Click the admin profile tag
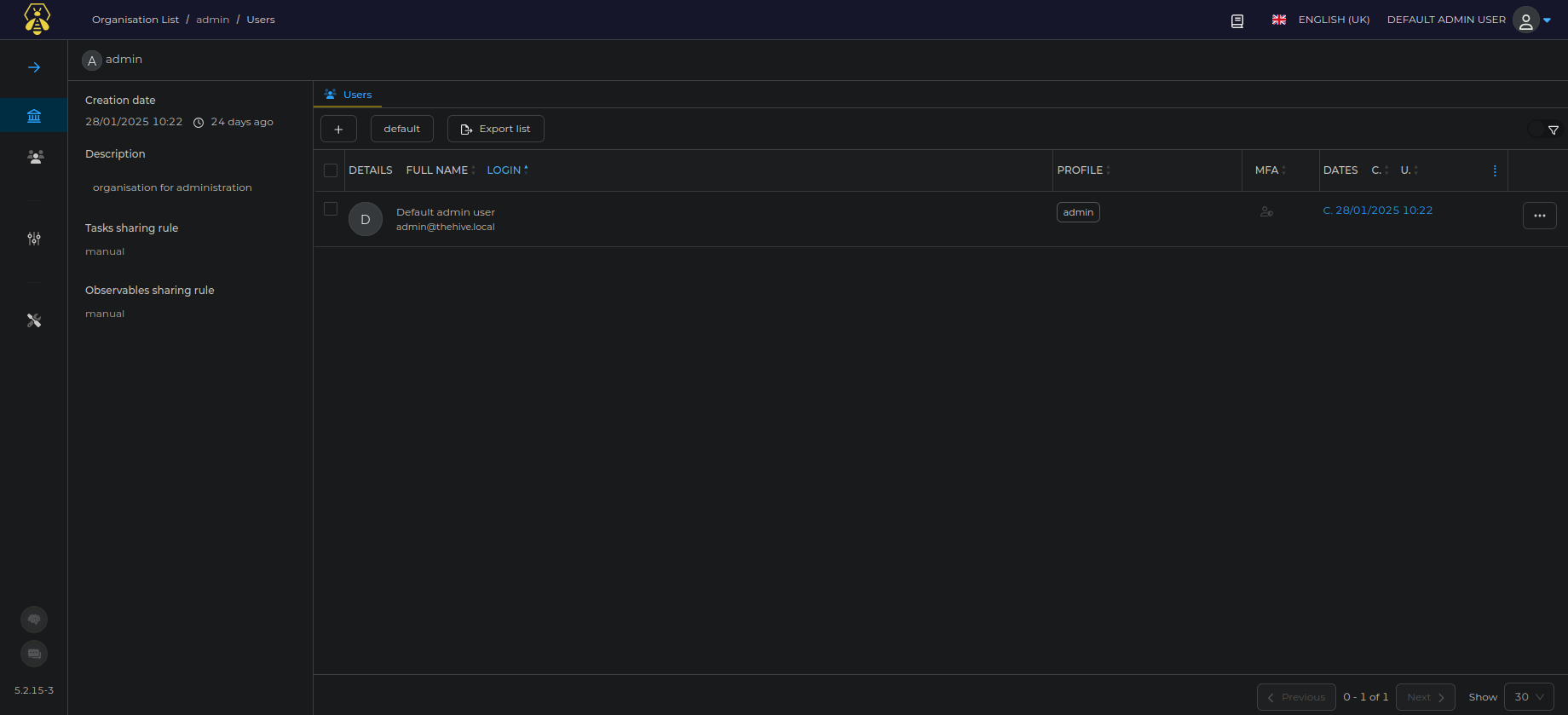The image size is (1568, 715). click(1078, 212)
